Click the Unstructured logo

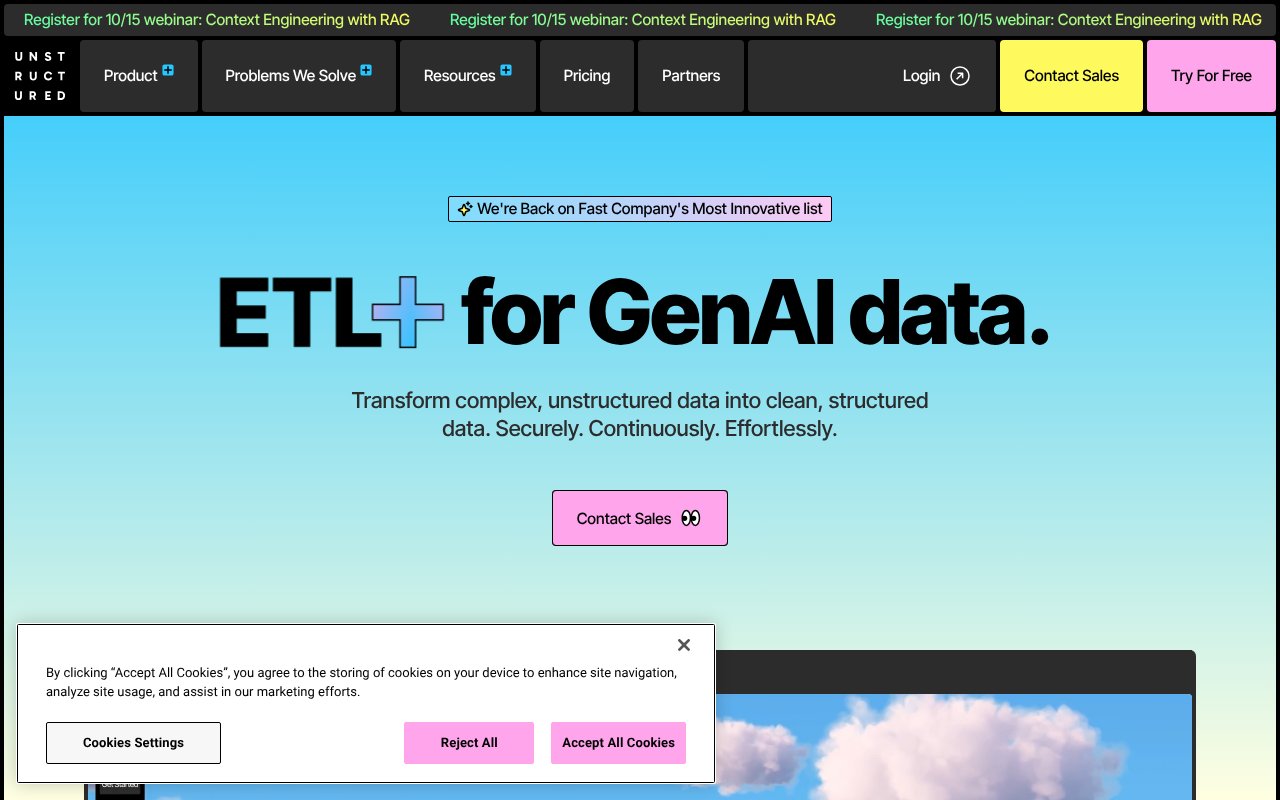click(x=41, y=75)
